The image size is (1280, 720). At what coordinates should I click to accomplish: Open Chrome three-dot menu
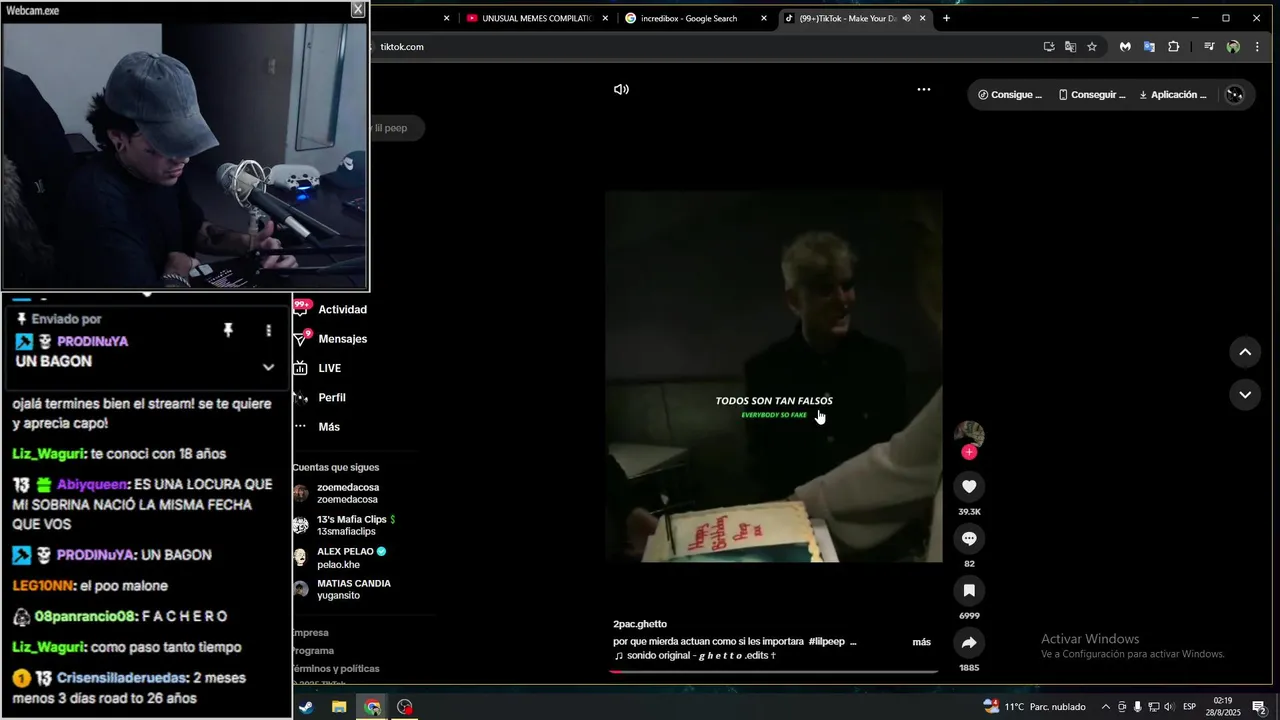point(1257,47)
